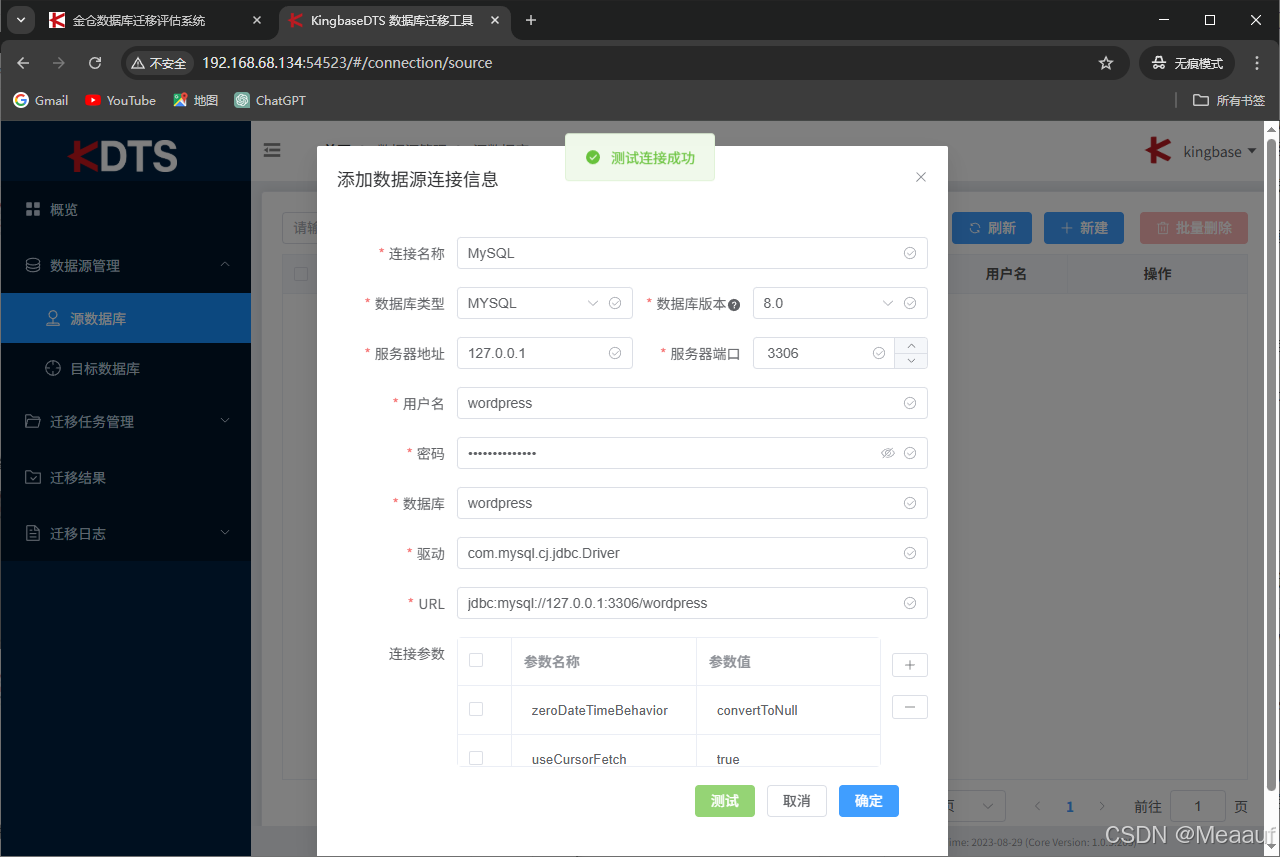
Task: Open Chrome three-dot menu
Action: tap(1257, 63)
